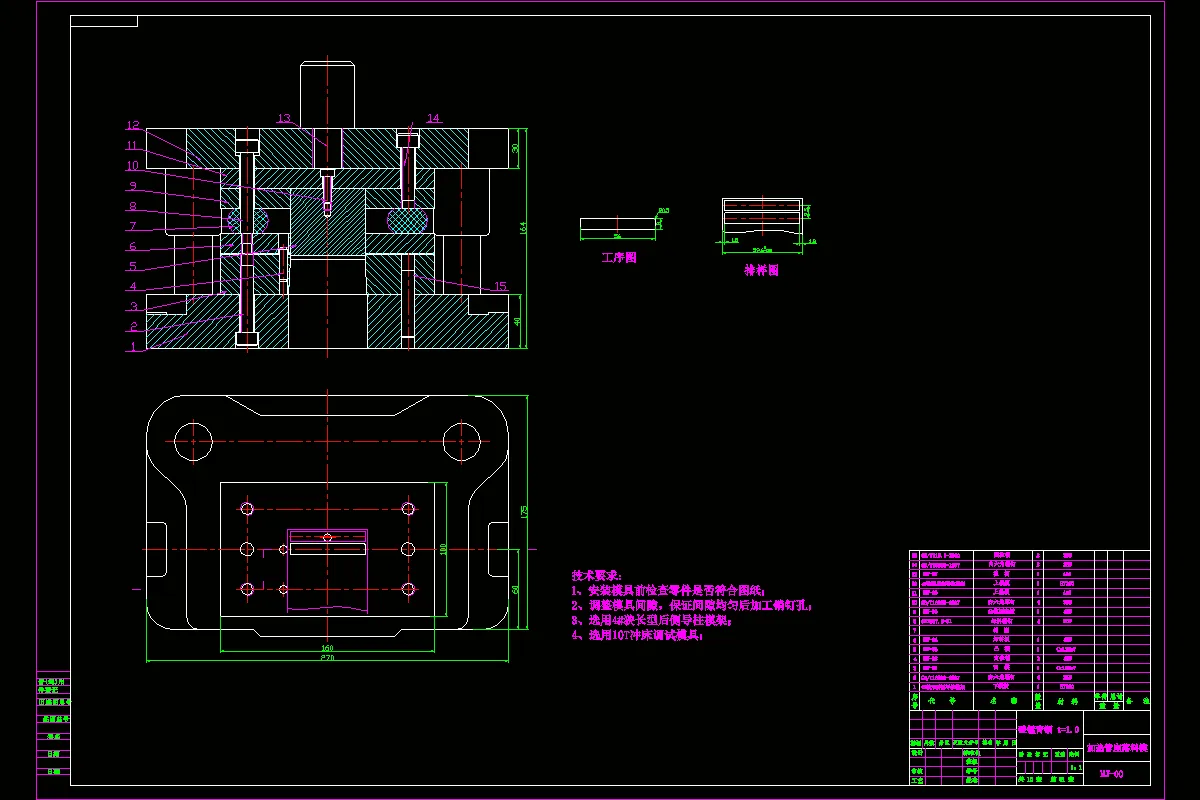Image resolution: width=1200 pixels, height=800 pixels.
Task: Click the 160 width dimension text
Action: tap(327, 648)
